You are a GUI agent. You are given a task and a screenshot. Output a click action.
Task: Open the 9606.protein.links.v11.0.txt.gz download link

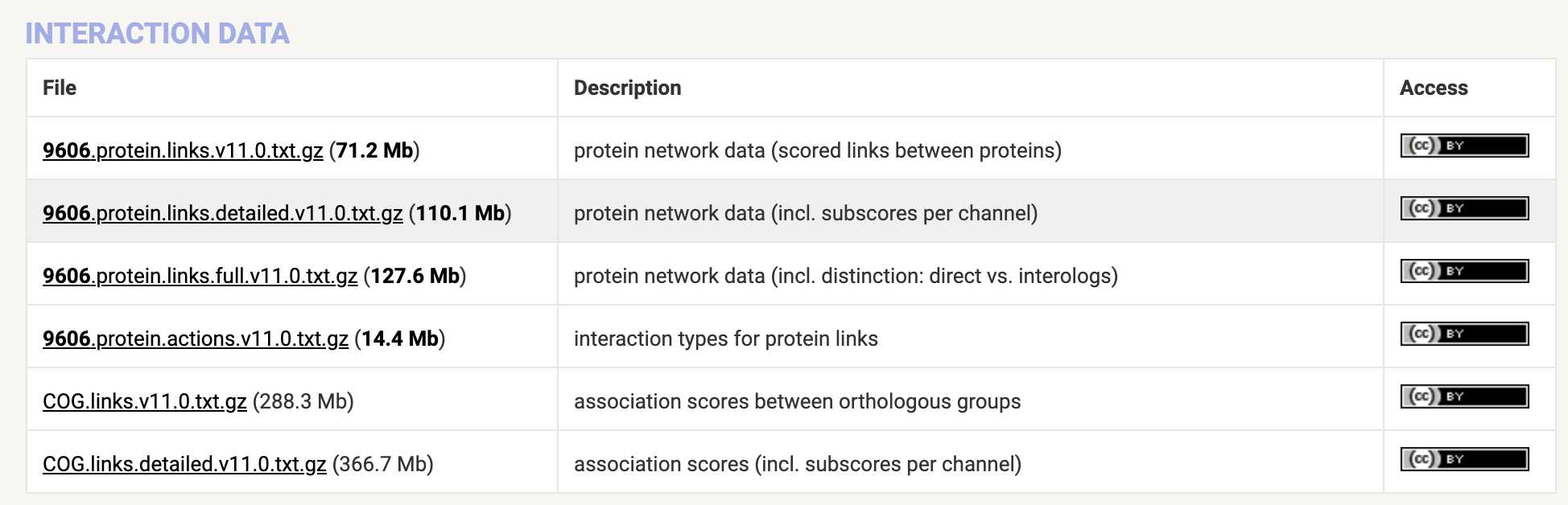tap(183, 150)
